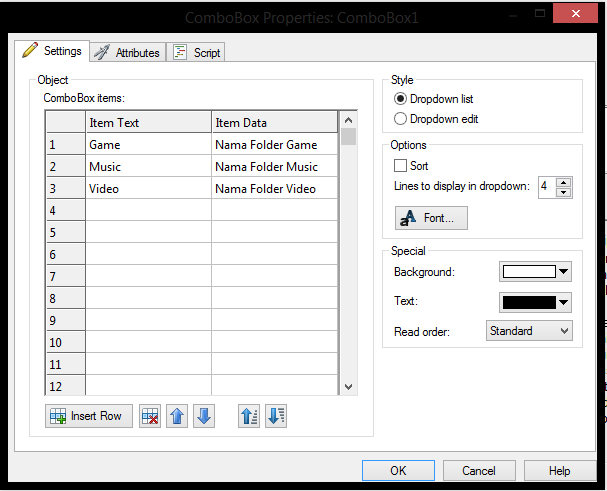The image size is (607, 491).
Task: Open the Font dialog button
Action: pyautogui.click(x=431, y=218)
